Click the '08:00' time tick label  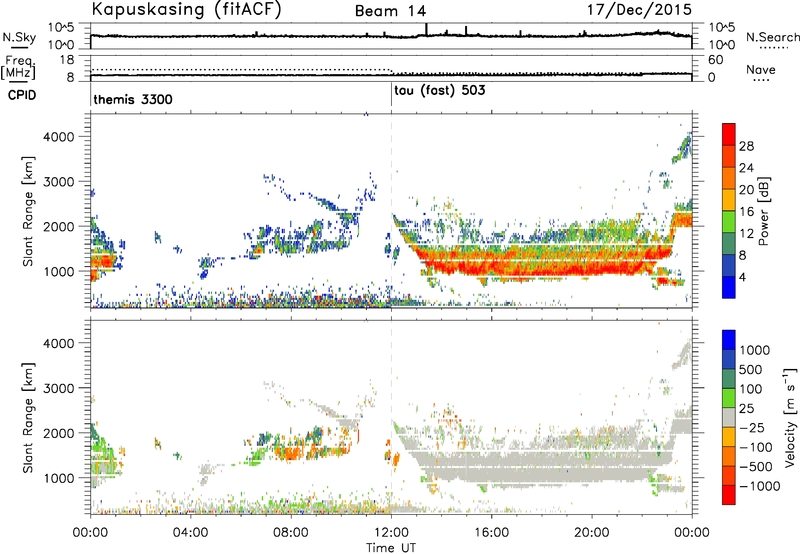tap(291, 533)
